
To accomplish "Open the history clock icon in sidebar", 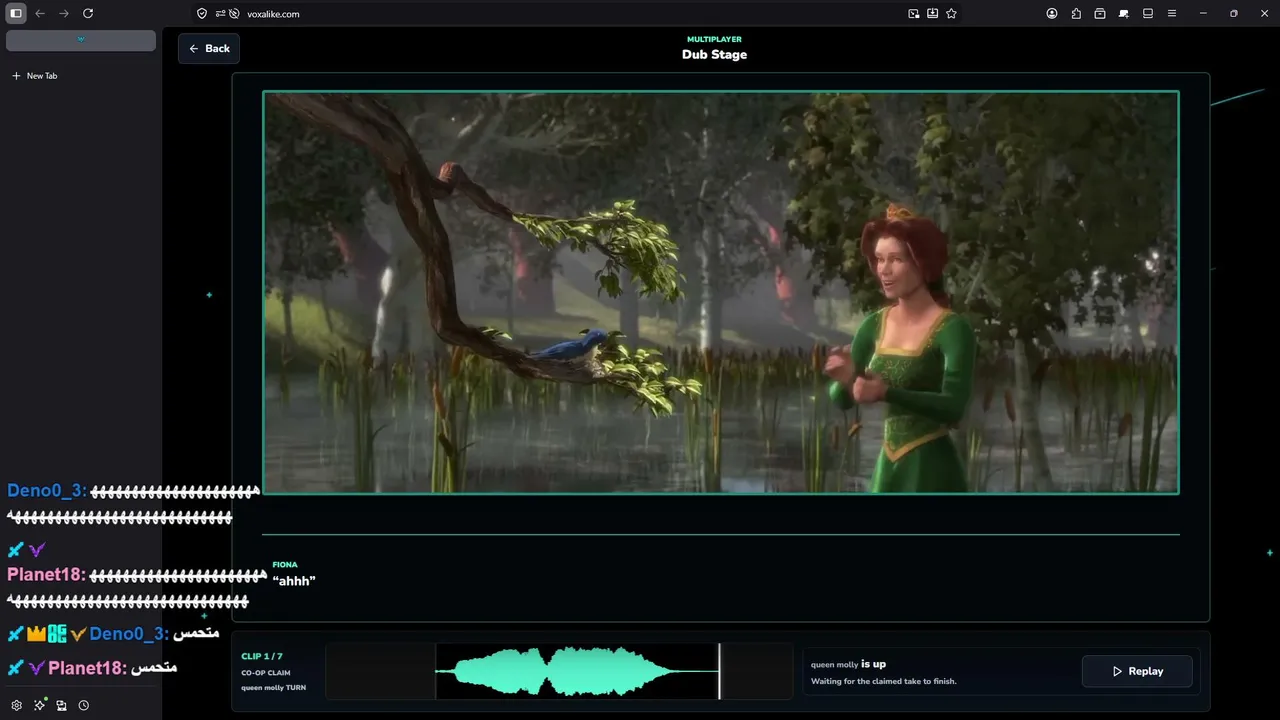I will (84, 705).
